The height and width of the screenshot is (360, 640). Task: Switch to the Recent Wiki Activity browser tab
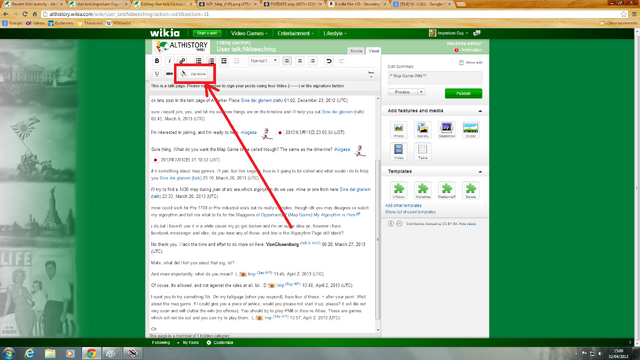33,4
